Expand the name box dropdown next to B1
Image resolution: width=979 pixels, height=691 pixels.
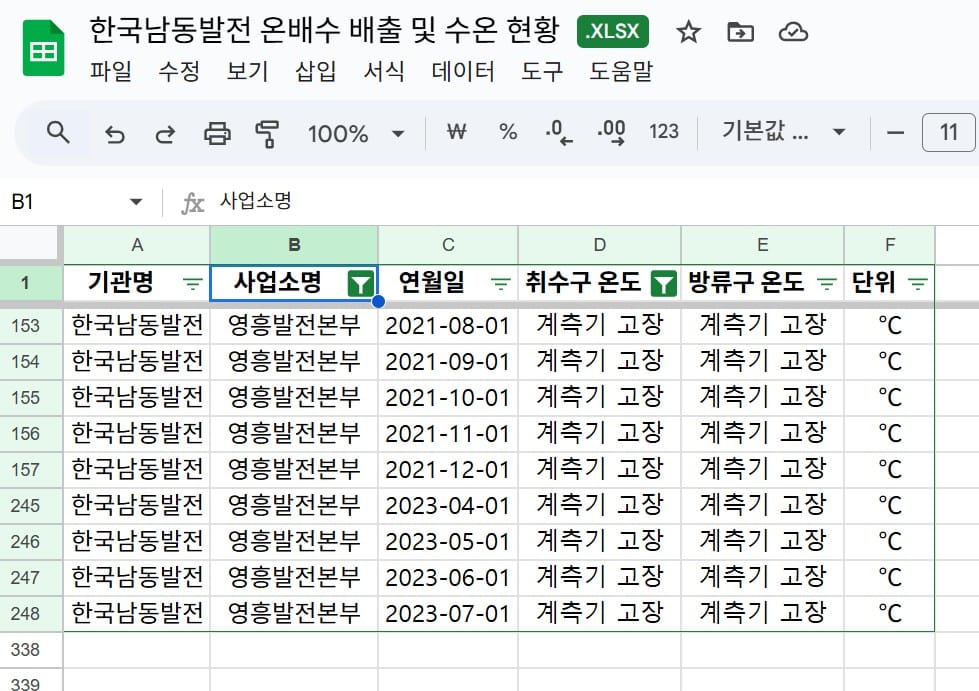[x=136, y=202]
